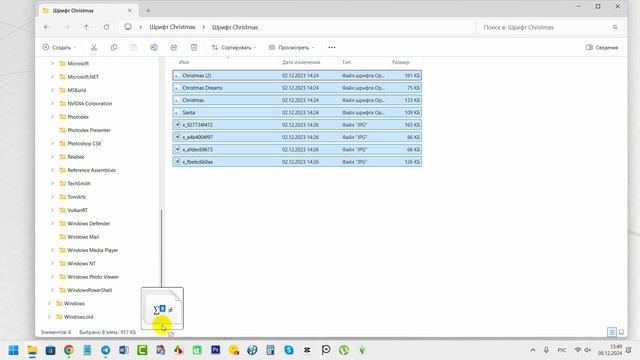Image resolution: width=640 pixels, height=360 pixels.
Task: Select the Windows Mail folder
Action: (x=83, y=237)
